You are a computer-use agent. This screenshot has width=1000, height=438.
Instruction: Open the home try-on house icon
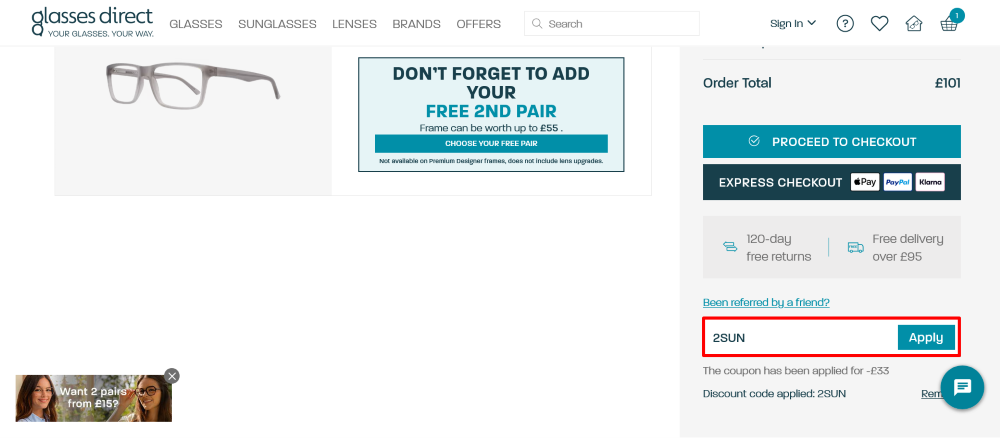pos(914,24)
